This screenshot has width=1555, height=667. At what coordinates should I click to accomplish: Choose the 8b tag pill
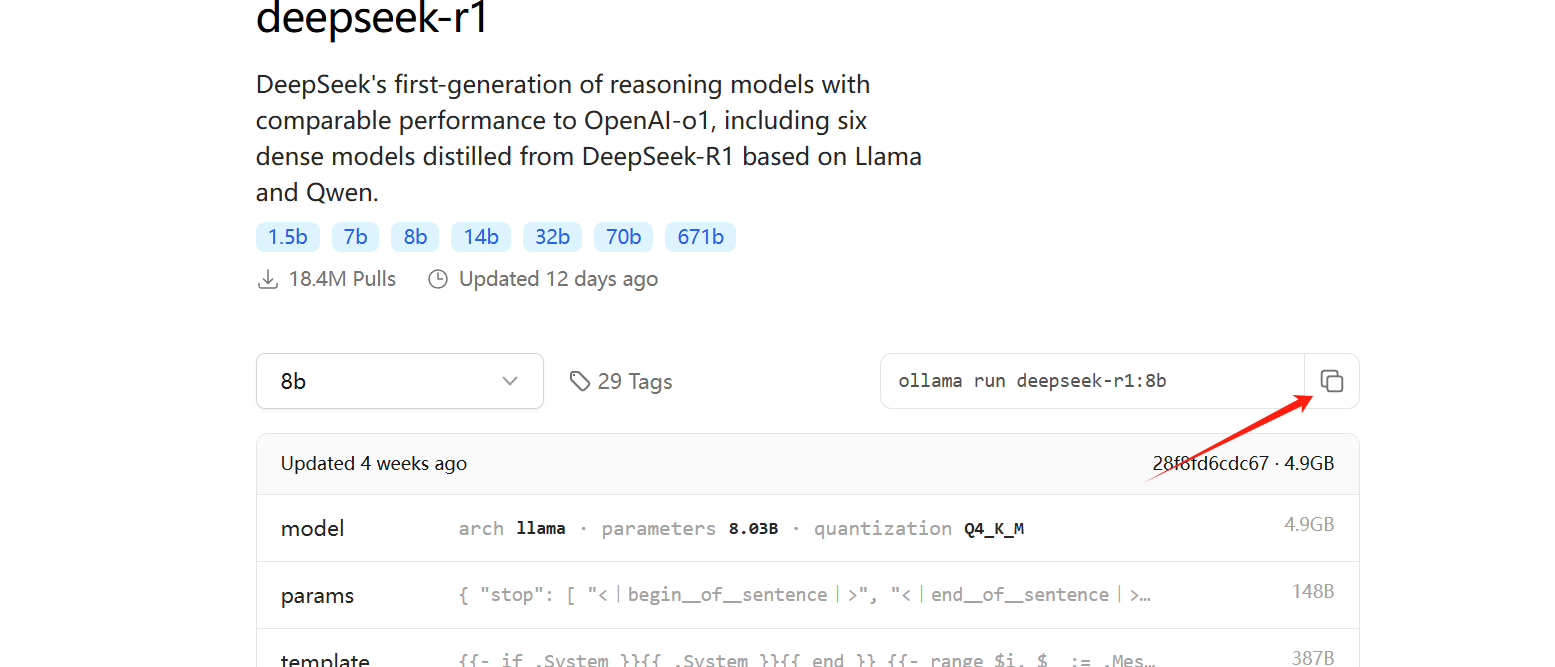click(415, 237)
